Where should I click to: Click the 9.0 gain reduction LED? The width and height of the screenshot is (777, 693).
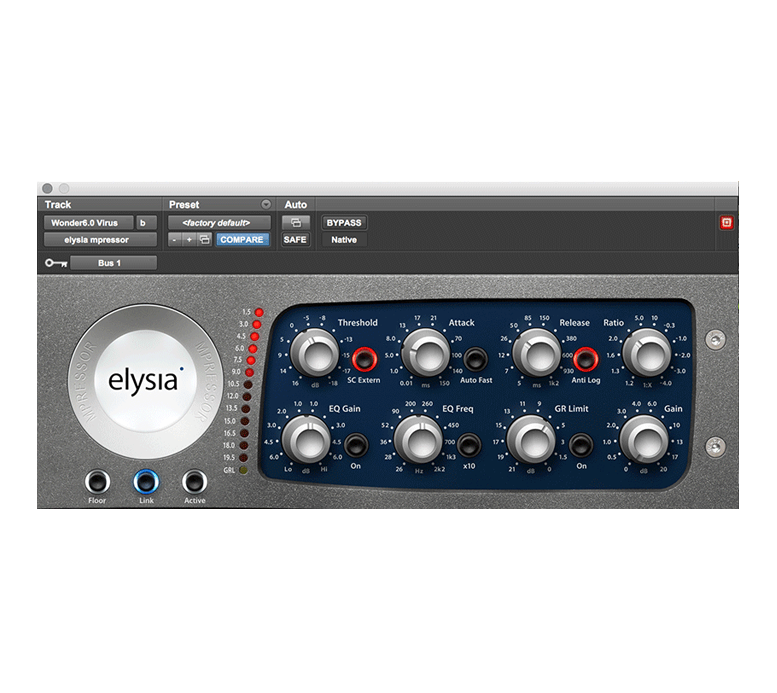(249, 372)
